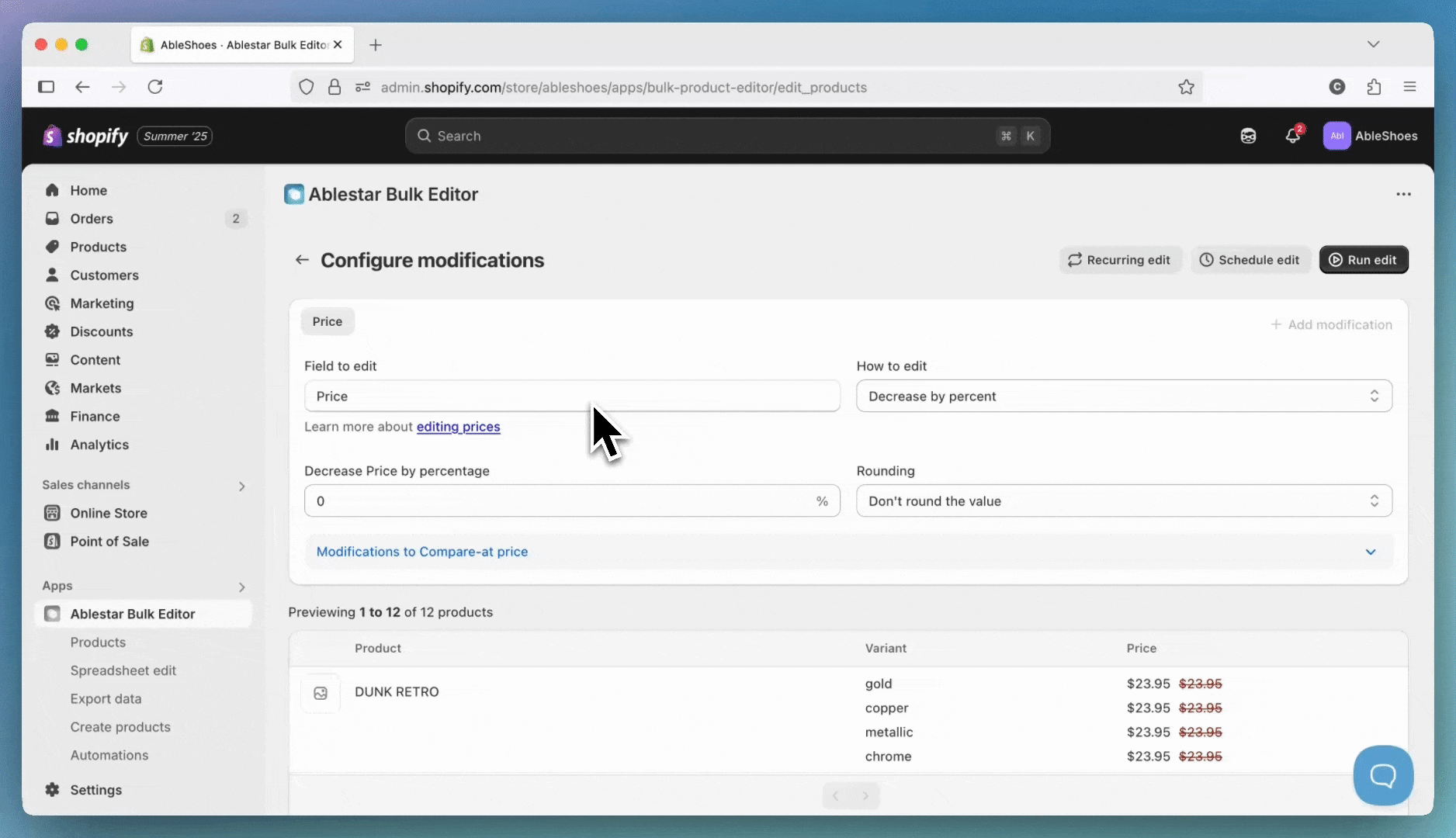1456x838 pixels.
Task: Click the Decrease Price by percentage field
Action: pyautogui.click(x=572, y=501)
